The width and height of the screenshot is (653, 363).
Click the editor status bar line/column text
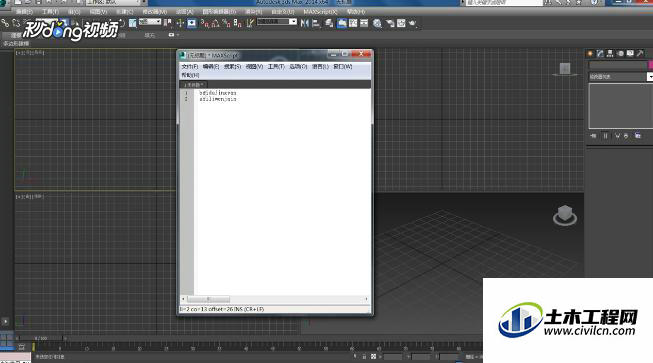(222, 309)
